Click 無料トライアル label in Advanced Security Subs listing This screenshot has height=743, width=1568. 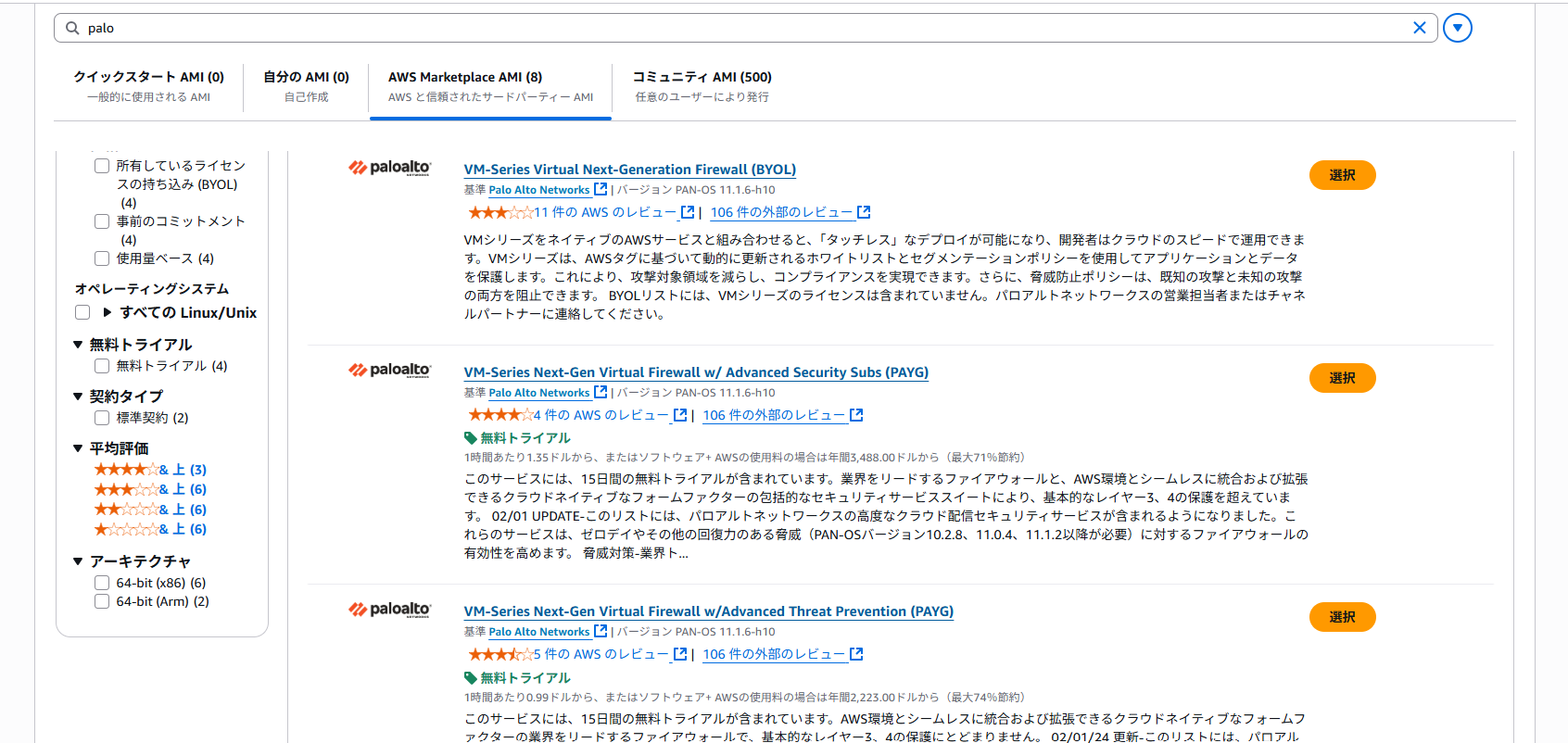click(525, 438)
